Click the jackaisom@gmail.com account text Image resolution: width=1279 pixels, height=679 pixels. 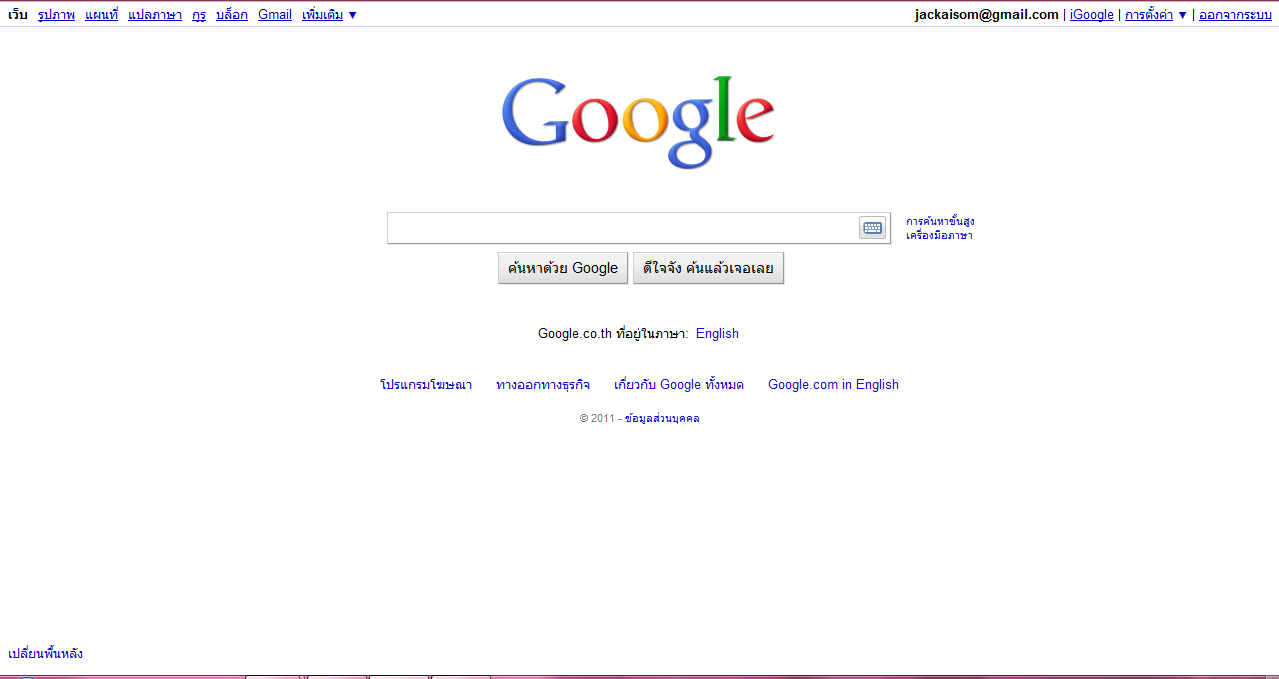(986, 15)
